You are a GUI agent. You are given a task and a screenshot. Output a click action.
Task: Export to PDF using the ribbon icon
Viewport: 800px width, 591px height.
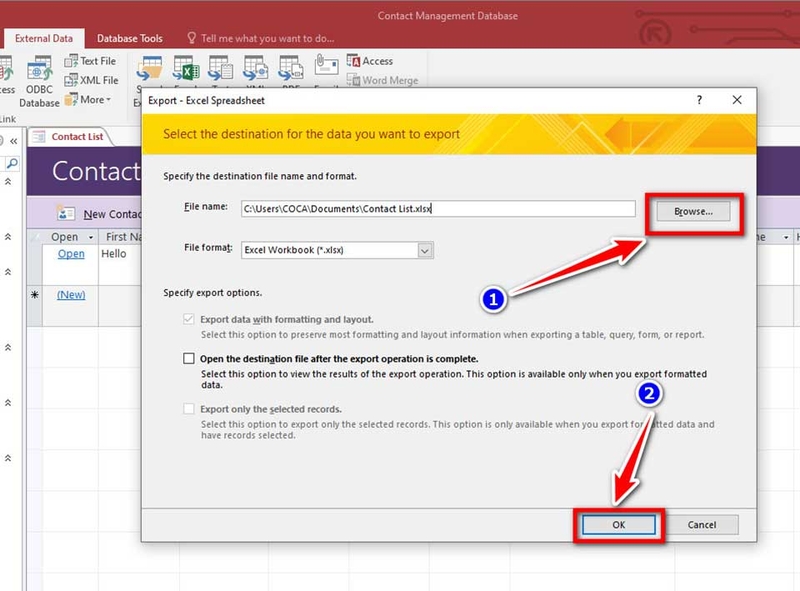pyautogui.click(x=293, y=68)
